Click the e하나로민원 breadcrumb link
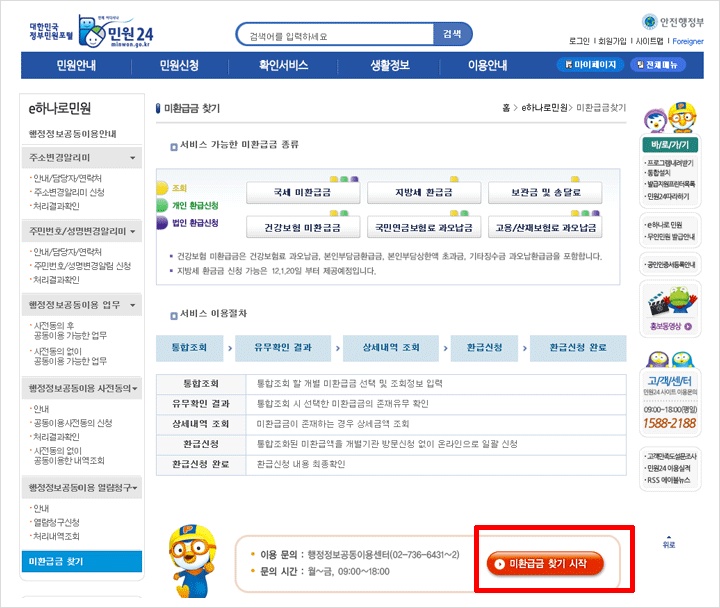The width and height of the screenshot is (720, 608). coord(544,108)
